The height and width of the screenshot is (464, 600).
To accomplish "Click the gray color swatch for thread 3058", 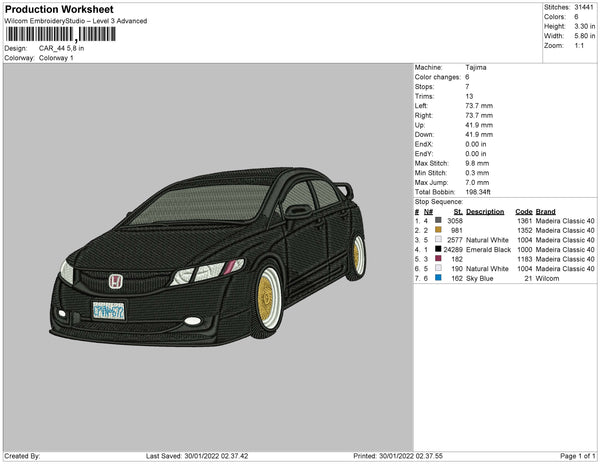I will [x=438, y=220].
